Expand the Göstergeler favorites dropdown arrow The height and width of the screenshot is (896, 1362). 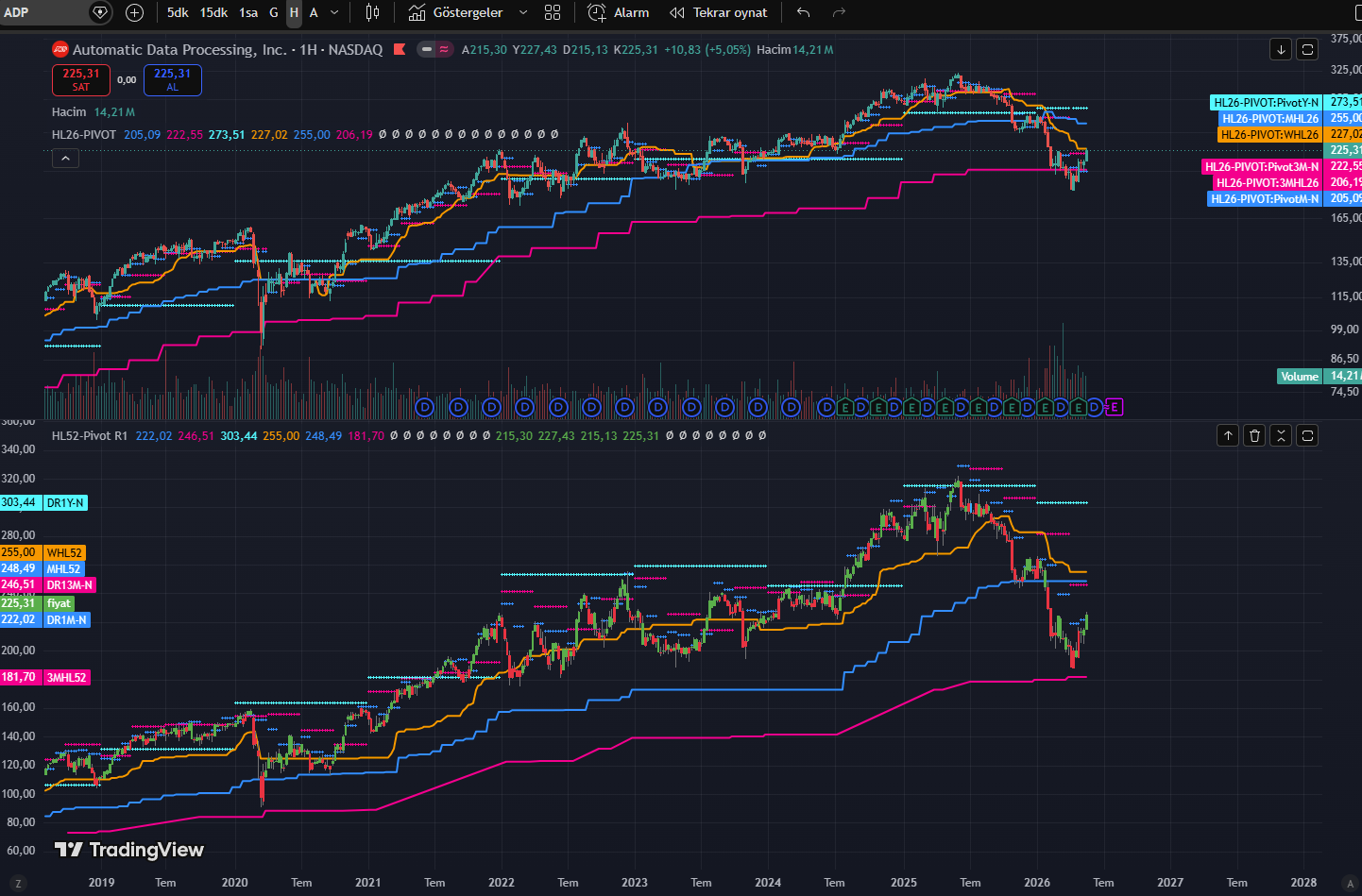pyautogui.click(x=523, y=12)
